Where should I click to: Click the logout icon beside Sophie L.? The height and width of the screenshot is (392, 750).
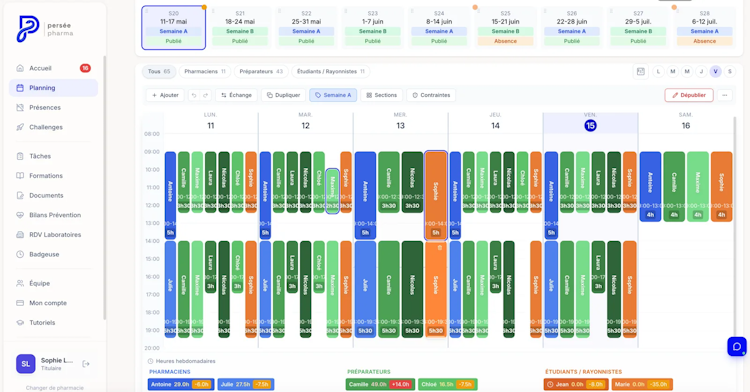click(x=86, y=364)
